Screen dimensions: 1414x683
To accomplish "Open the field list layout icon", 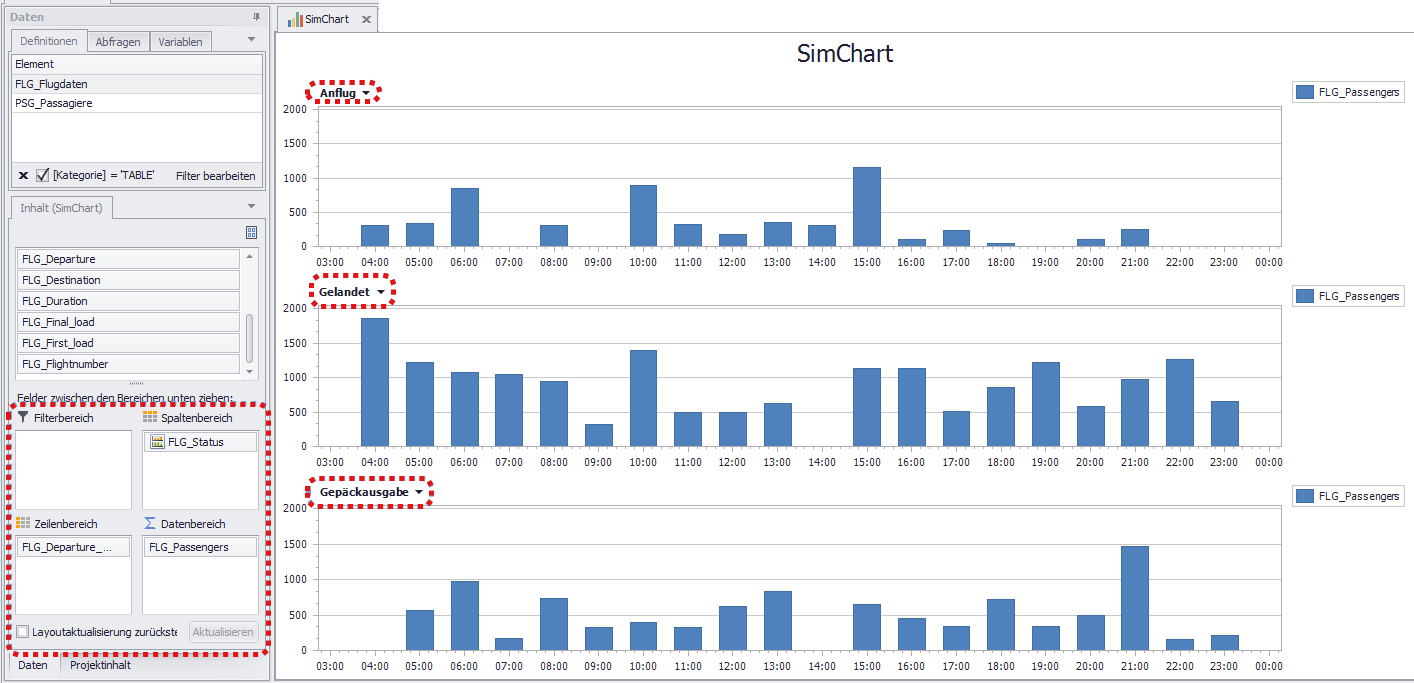I will [x=251, y=232].
